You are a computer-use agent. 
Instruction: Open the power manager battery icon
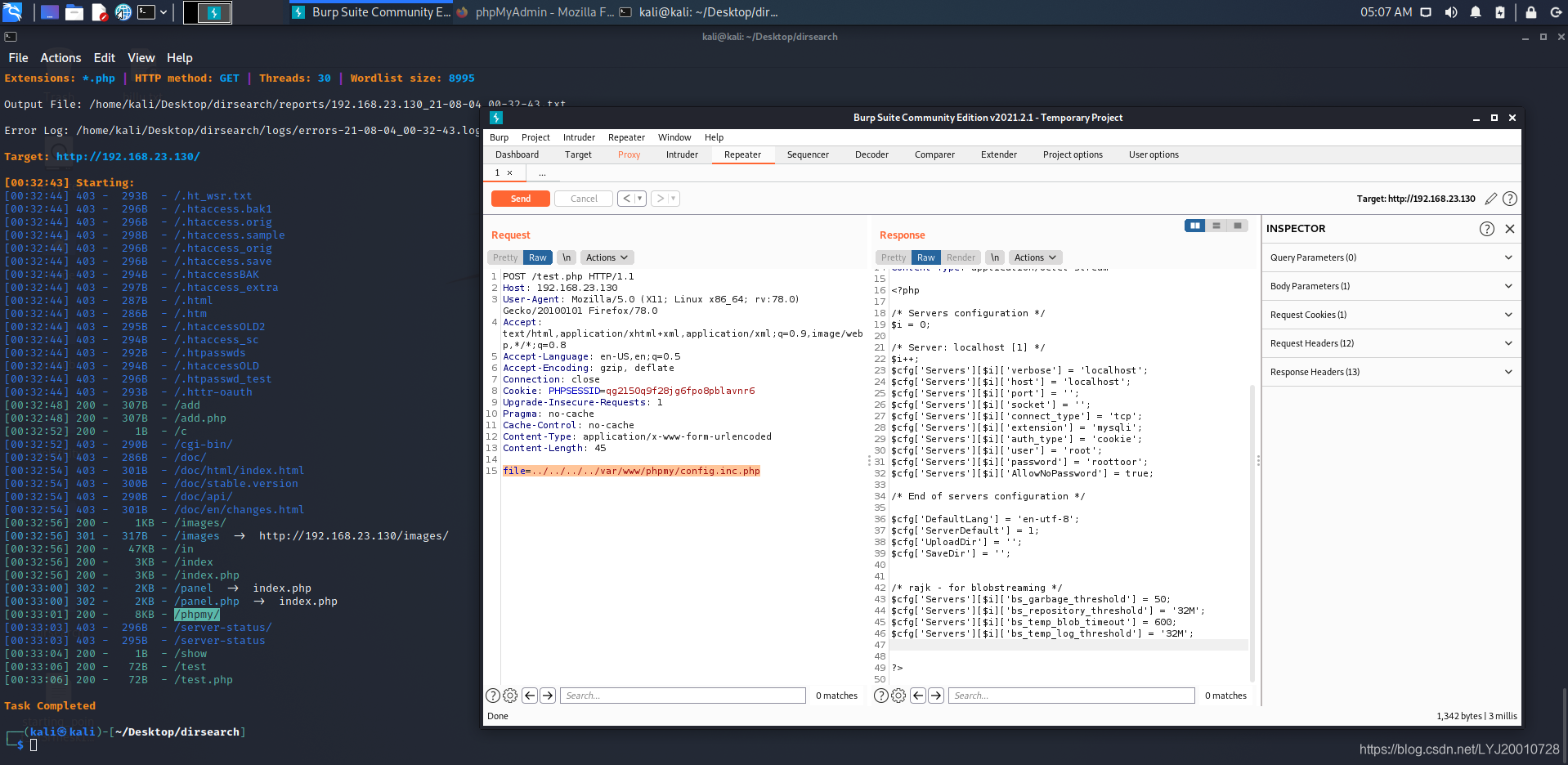coord(1500,12)
